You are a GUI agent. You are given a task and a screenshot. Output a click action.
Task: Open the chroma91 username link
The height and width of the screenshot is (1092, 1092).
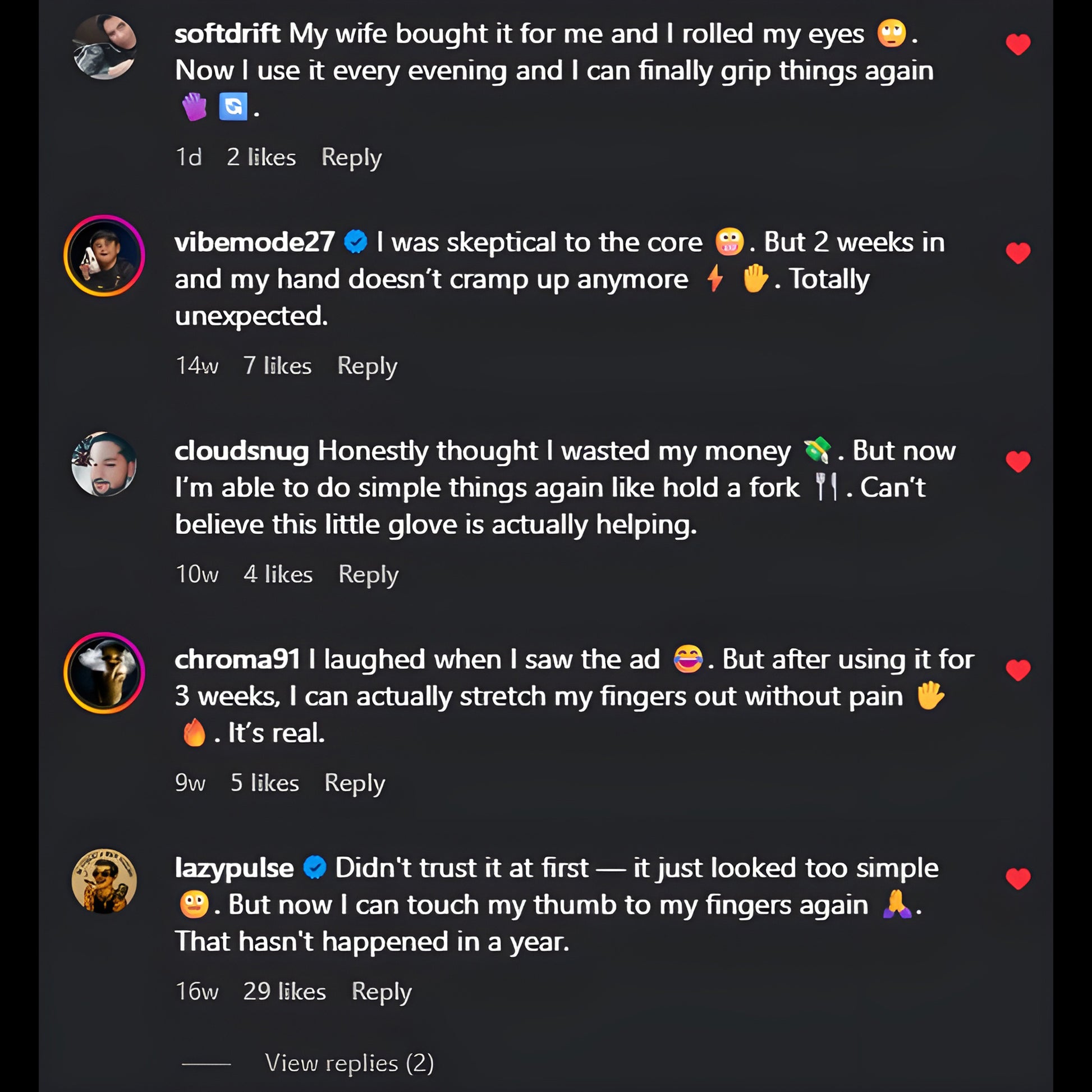coord(237,659)
